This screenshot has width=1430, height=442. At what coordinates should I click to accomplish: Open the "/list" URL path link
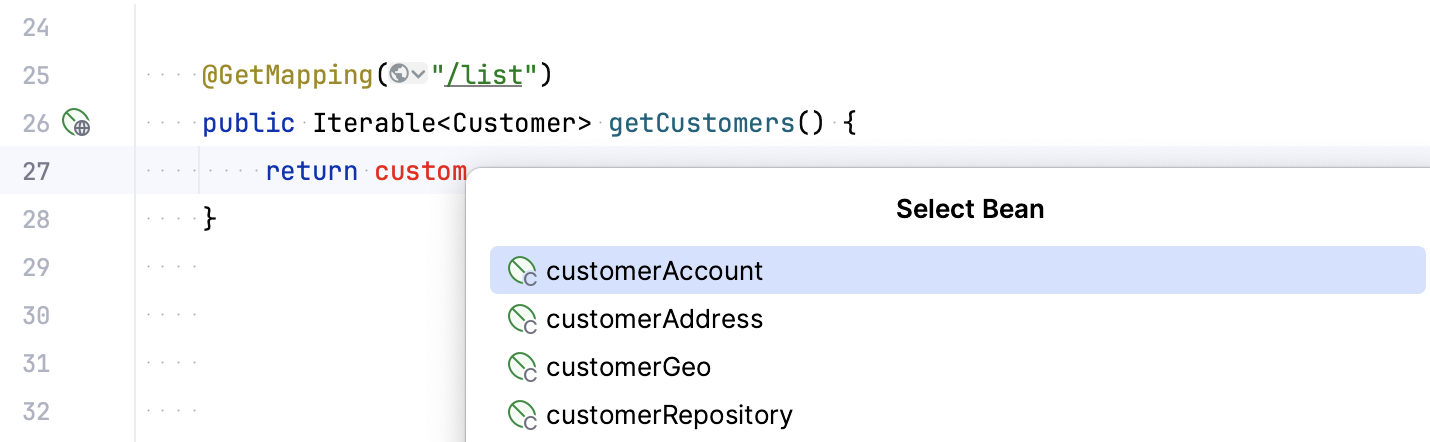492,75
